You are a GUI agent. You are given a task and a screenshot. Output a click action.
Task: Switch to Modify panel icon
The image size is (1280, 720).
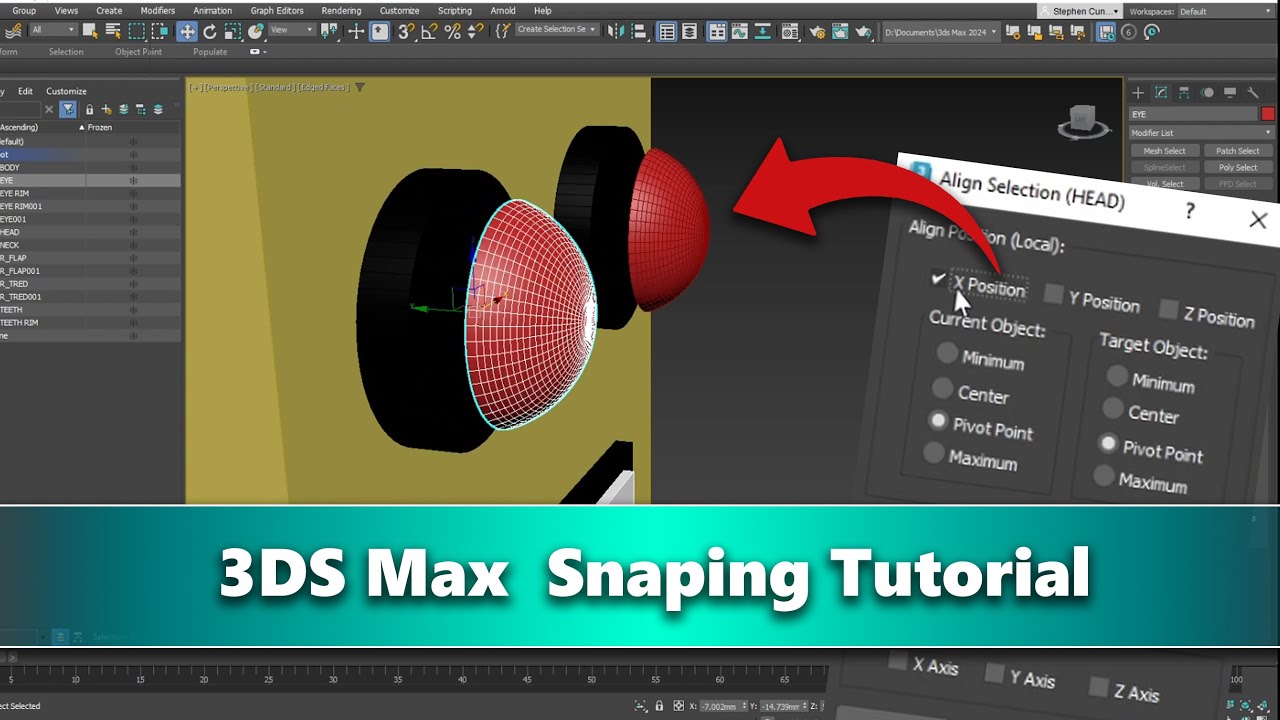click(1161, 92)
